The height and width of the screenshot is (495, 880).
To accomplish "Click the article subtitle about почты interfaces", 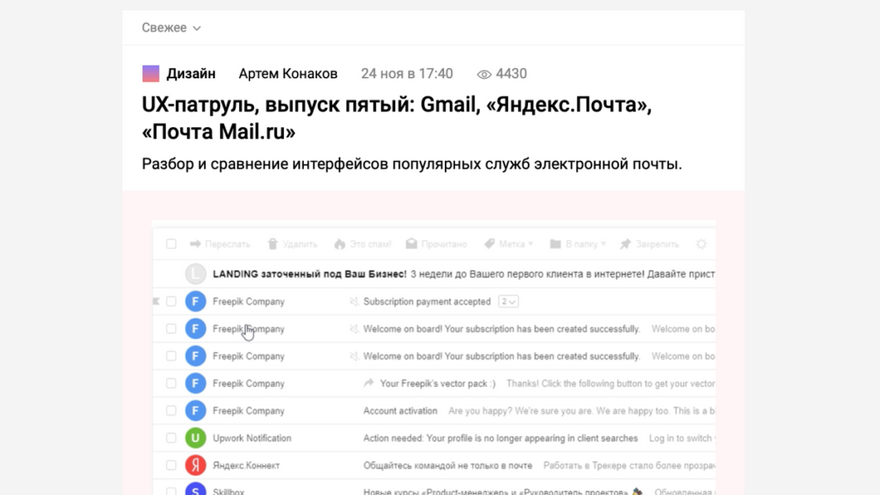I will click(x=412, y=164).
